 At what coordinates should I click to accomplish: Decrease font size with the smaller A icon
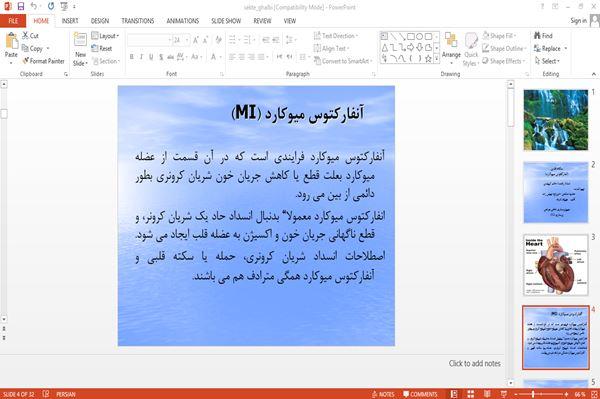205,40
